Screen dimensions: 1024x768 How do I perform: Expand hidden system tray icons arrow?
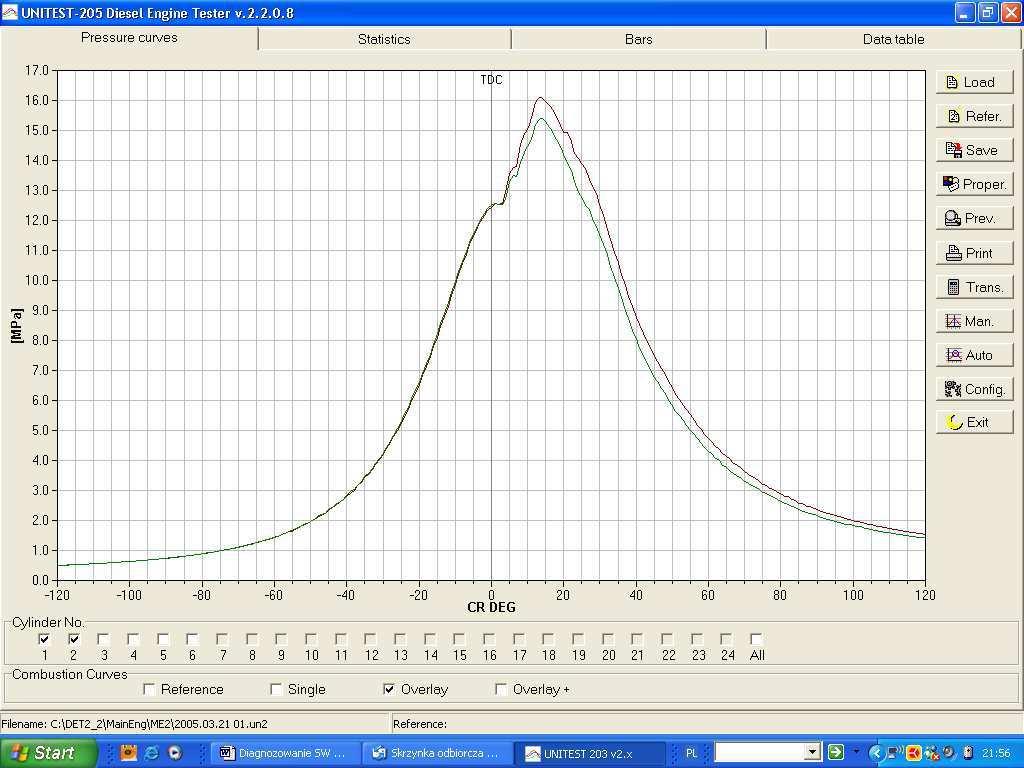pos(876,753)
